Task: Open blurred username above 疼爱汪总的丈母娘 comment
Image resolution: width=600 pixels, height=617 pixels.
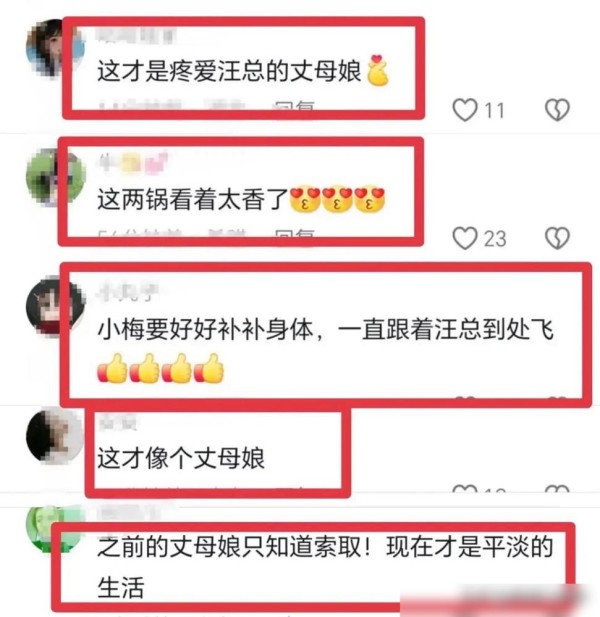Action: [136, 36]
